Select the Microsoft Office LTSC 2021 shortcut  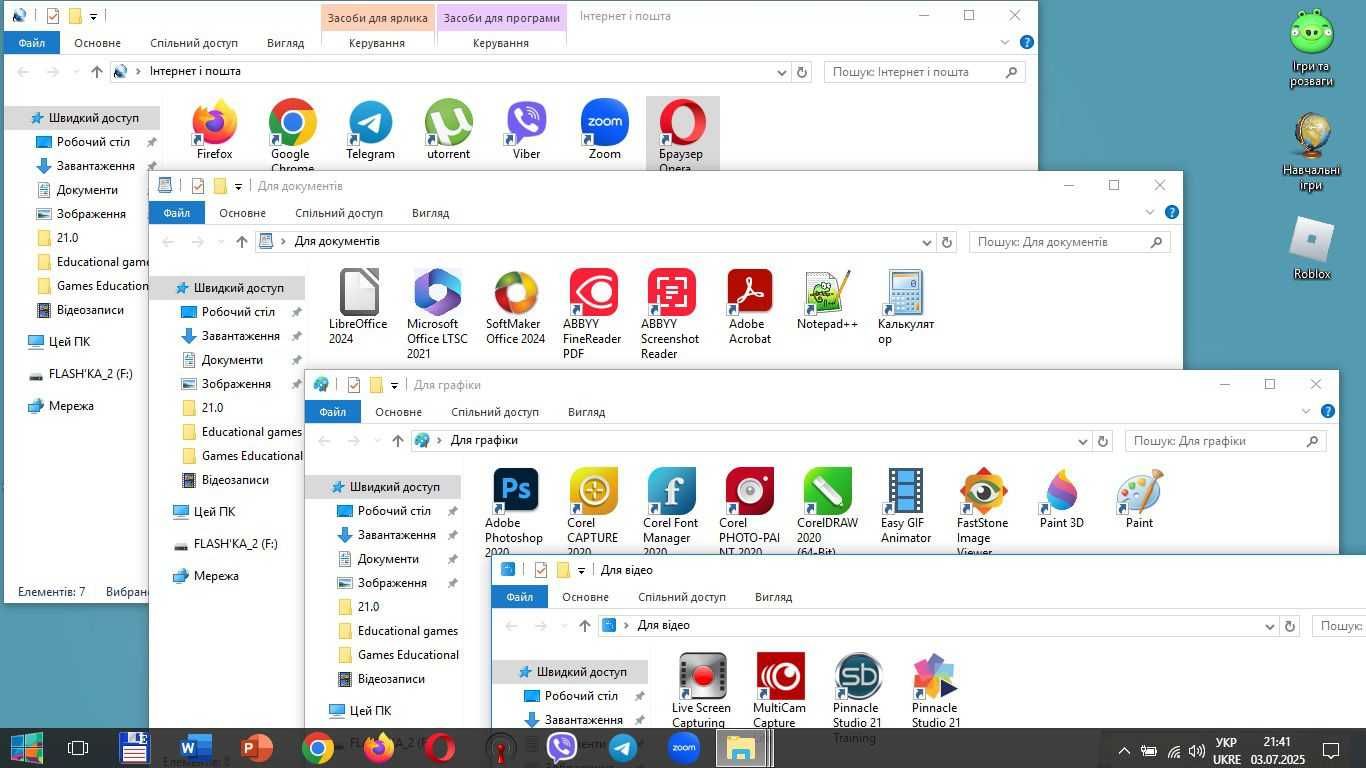coord(437,313)
